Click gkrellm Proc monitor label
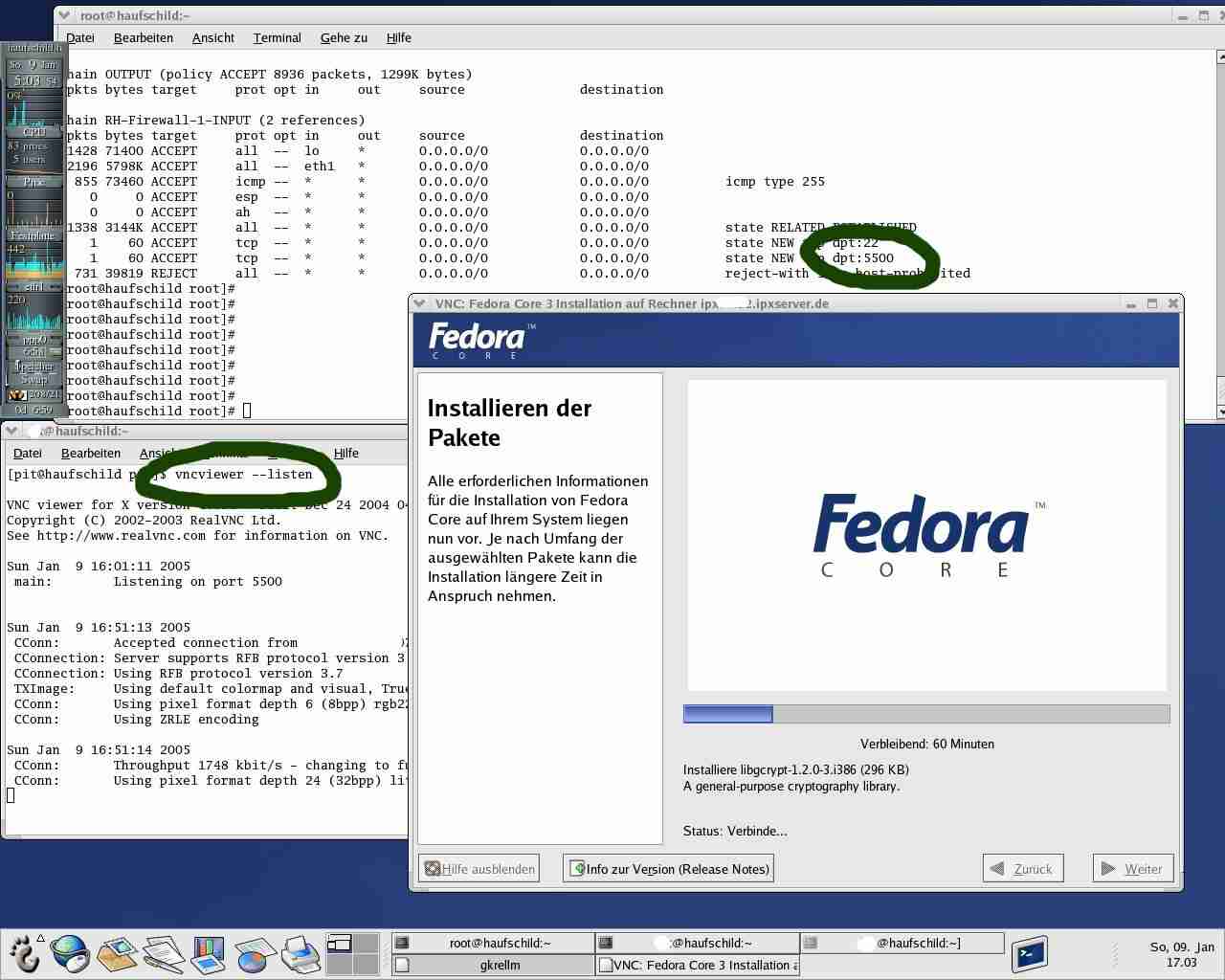 pos(34,181)
